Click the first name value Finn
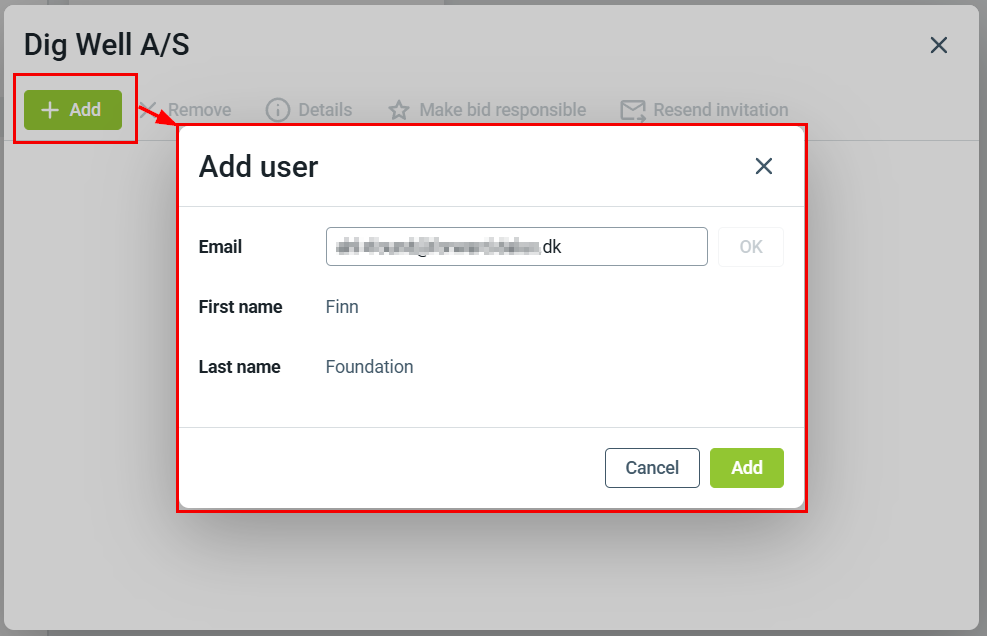Screen dimensions: 987x636 pyautogui.click(x=342, y=307)
